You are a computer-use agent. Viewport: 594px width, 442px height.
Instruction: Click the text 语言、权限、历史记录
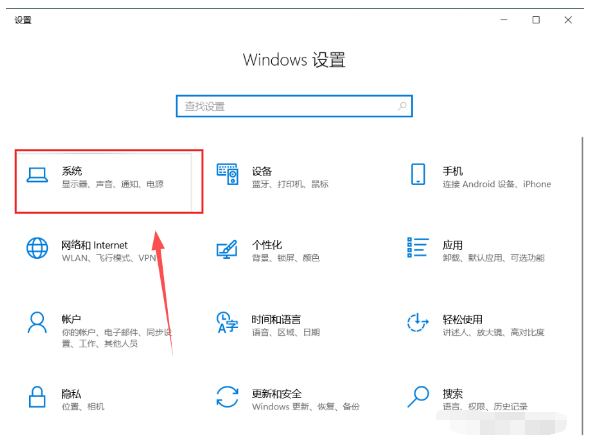click(x=485, y=406)
